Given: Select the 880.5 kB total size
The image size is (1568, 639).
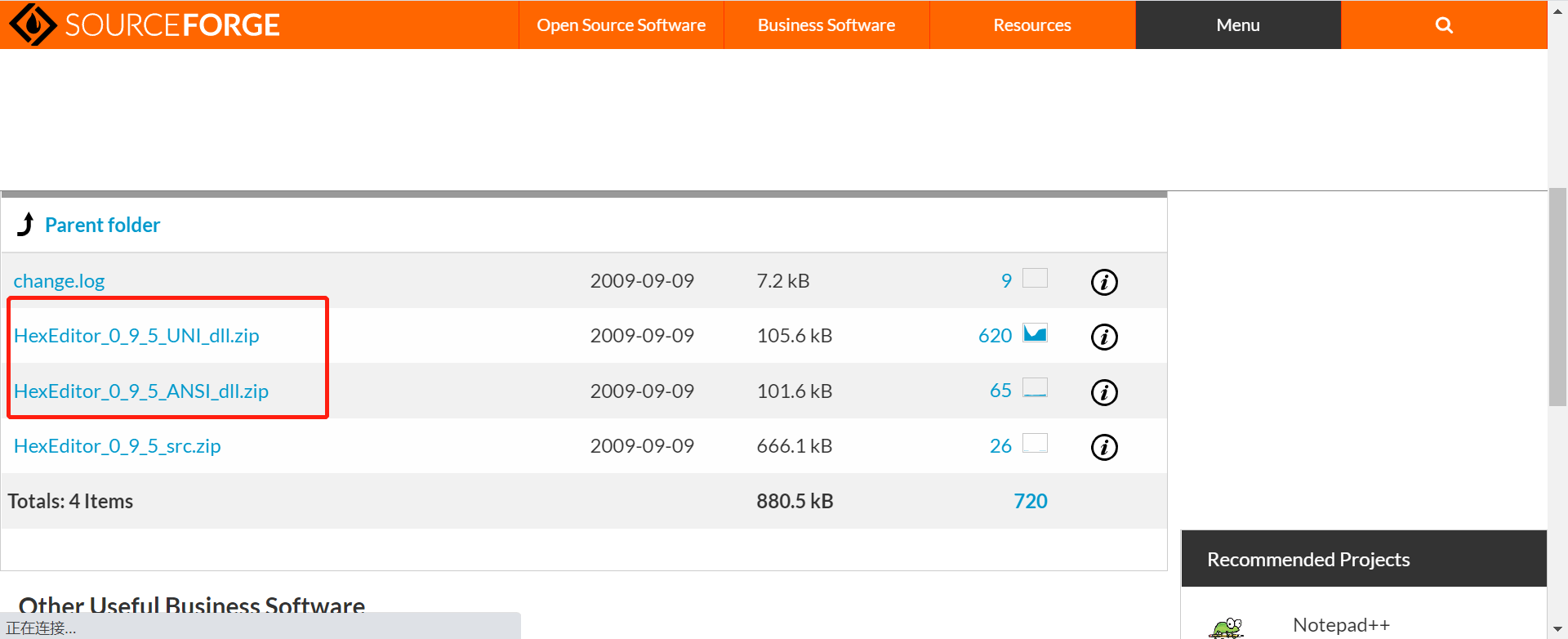Looking at the screenshot, I should tap(795, 501).
